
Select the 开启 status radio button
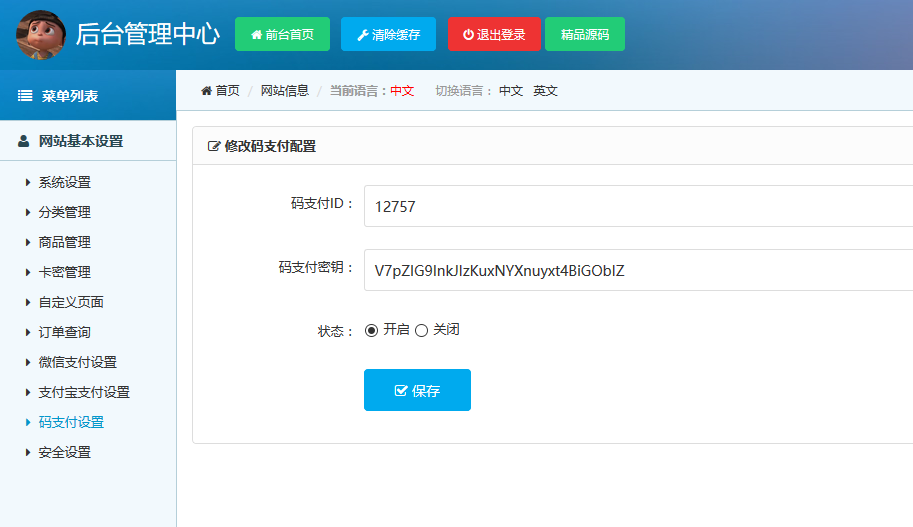coord(372,331)
